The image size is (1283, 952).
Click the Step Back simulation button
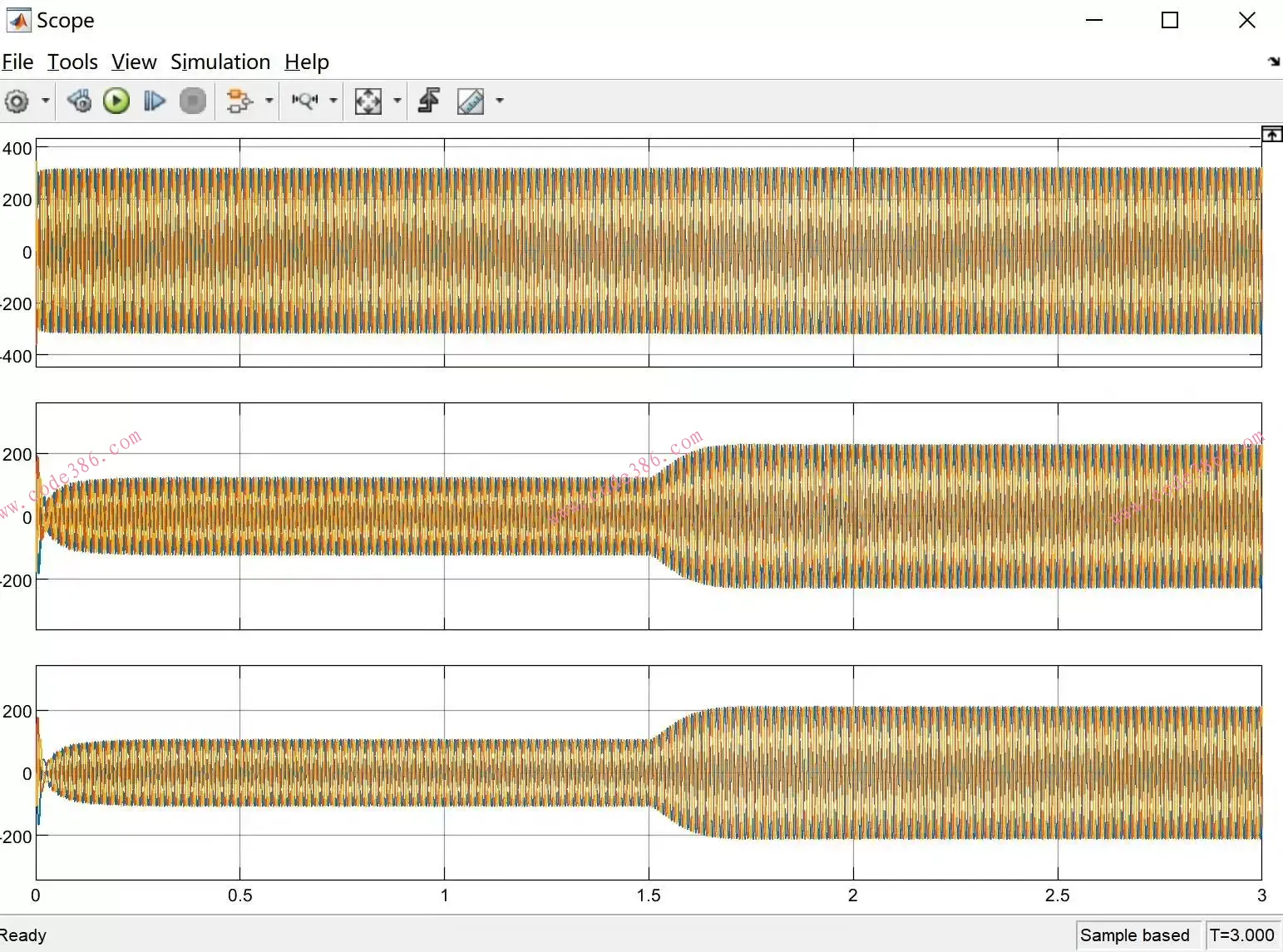coord(80,101)
